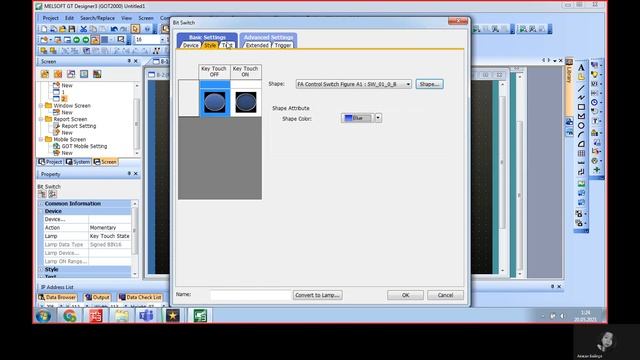
Task: Select the Arc drawing tool
Action: 581,134
